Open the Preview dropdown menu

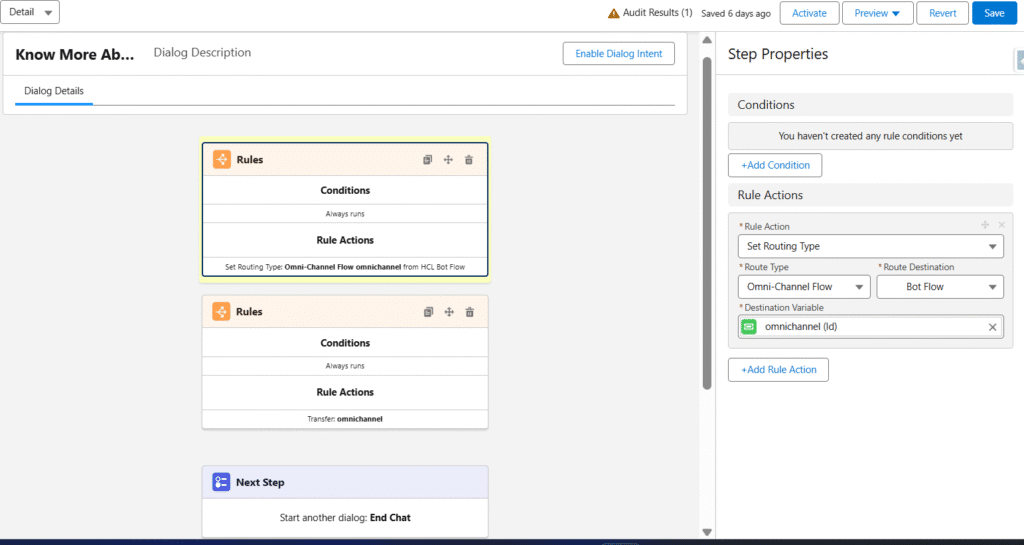[877, 13]
